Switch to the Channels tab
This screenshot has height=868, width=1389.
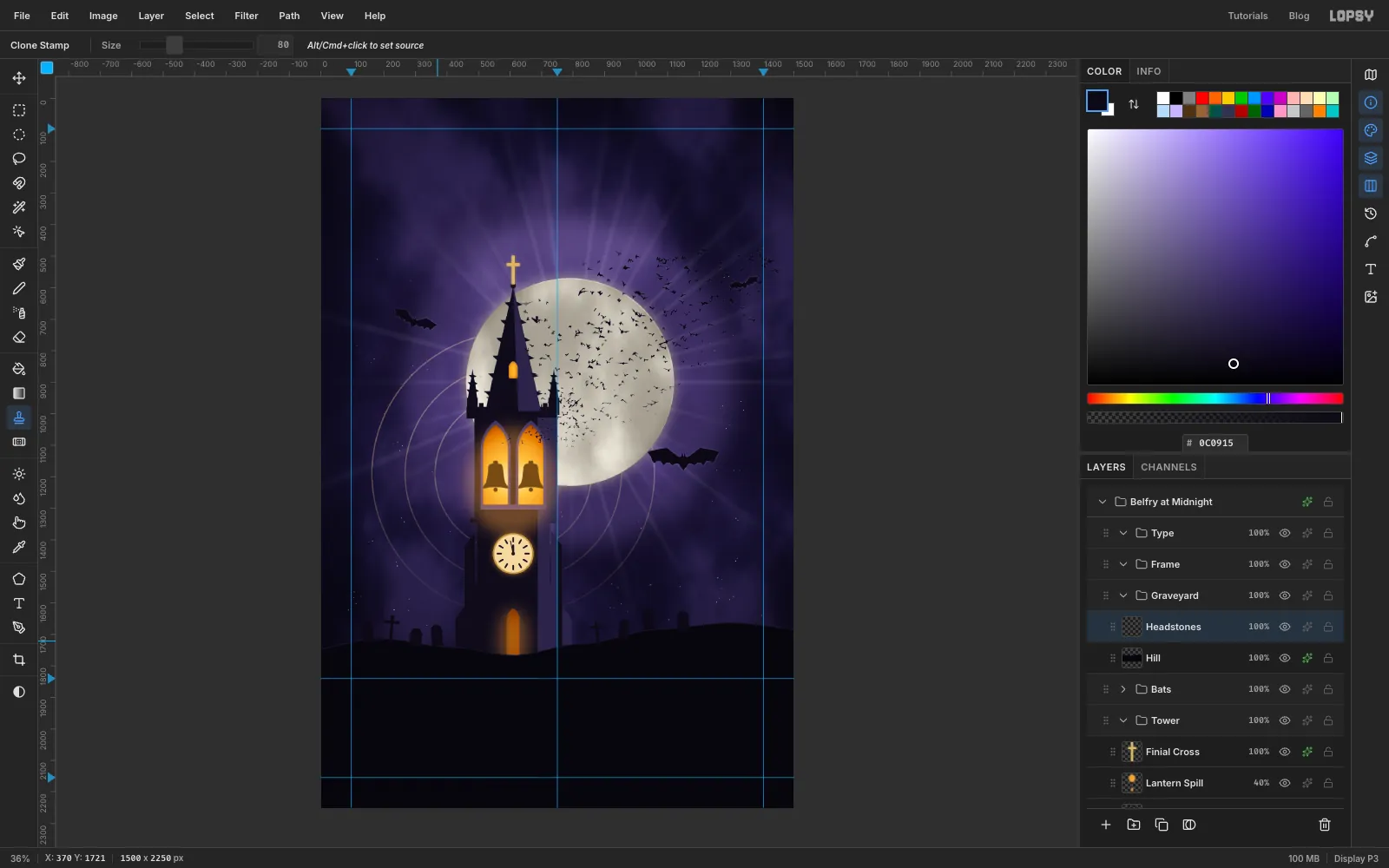pos(1168,467)
